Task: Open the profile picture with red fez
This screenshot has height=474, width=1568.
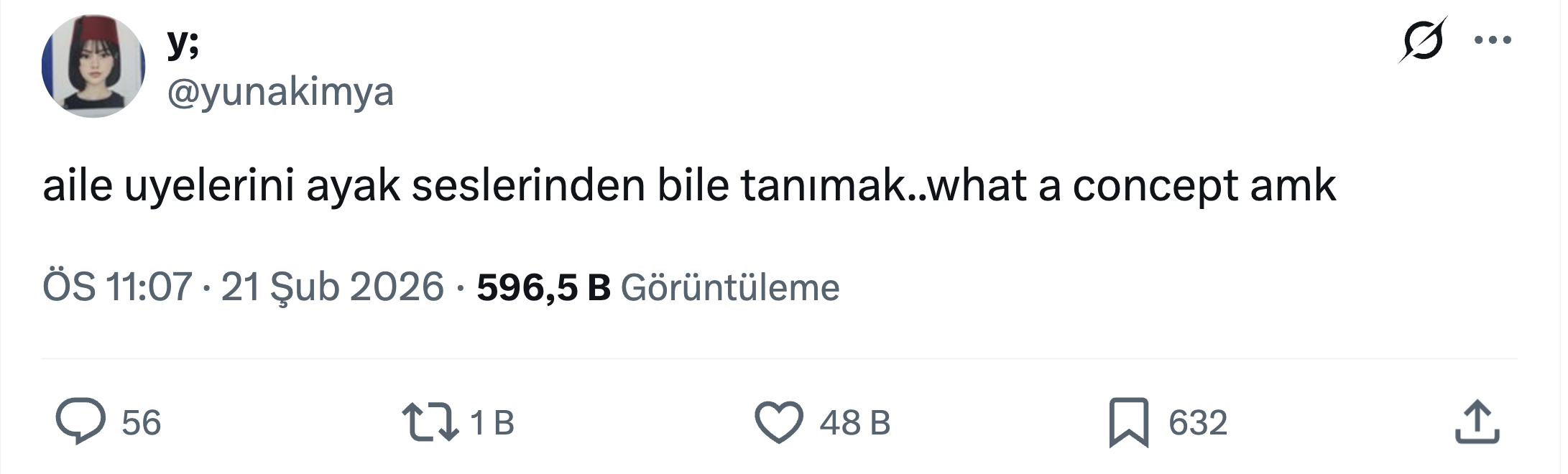Action: [x=93, y=66]
